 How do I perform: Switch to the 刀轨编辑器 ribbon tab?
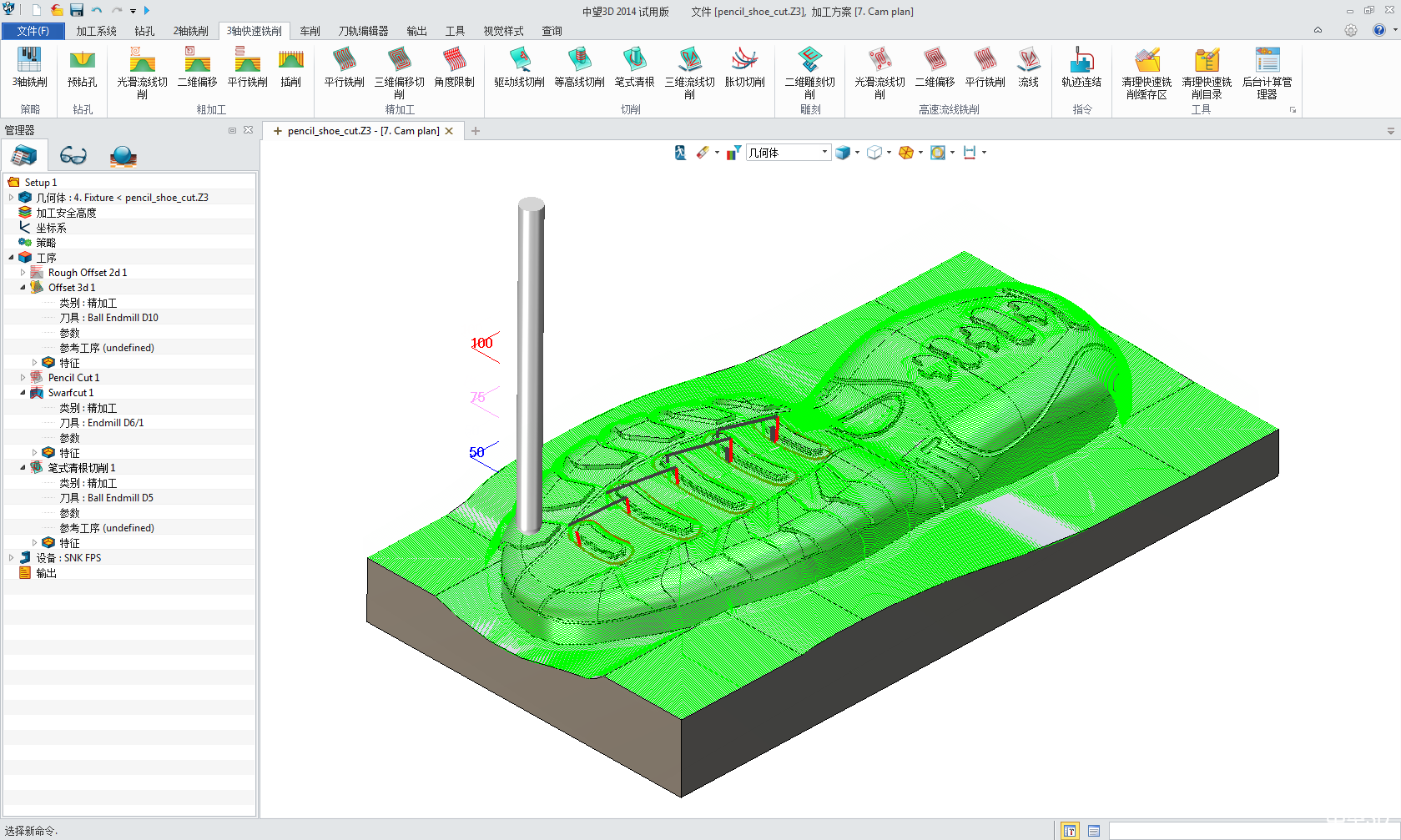tap(363, 31)
